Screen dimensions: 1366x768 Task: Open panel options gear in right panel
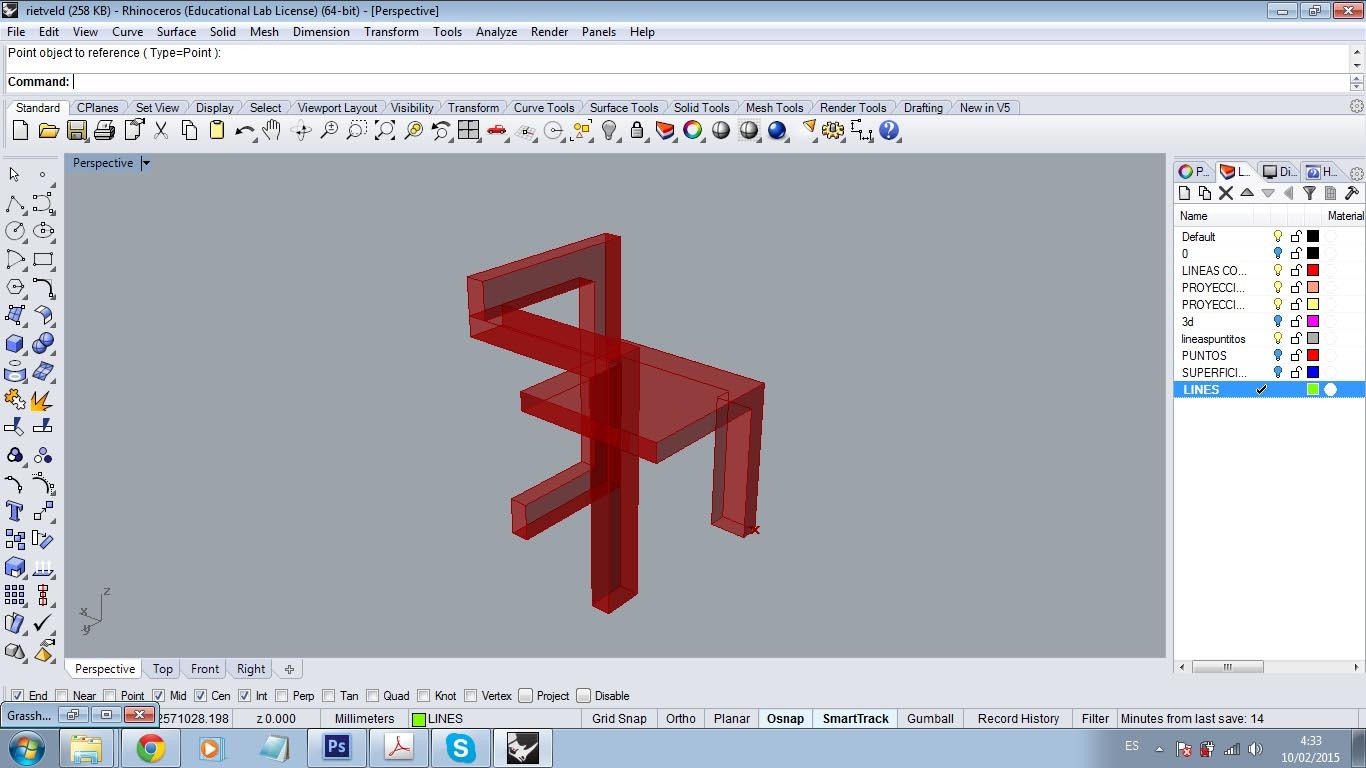click(x=1357, y=172)
